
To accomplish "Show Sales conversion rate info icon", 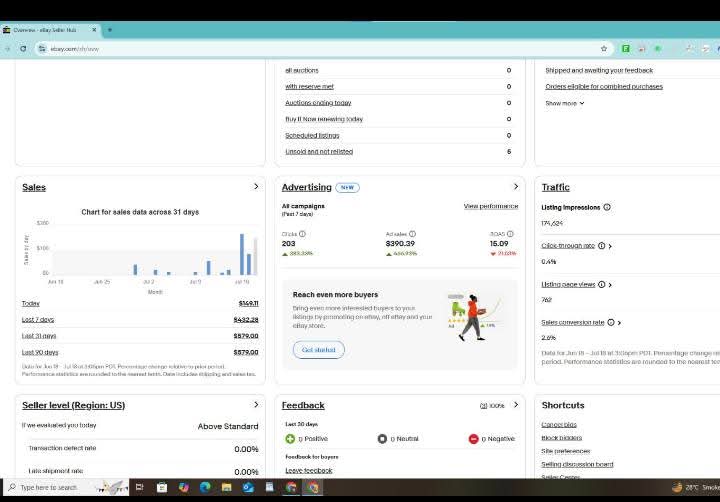I will [611, 322].
